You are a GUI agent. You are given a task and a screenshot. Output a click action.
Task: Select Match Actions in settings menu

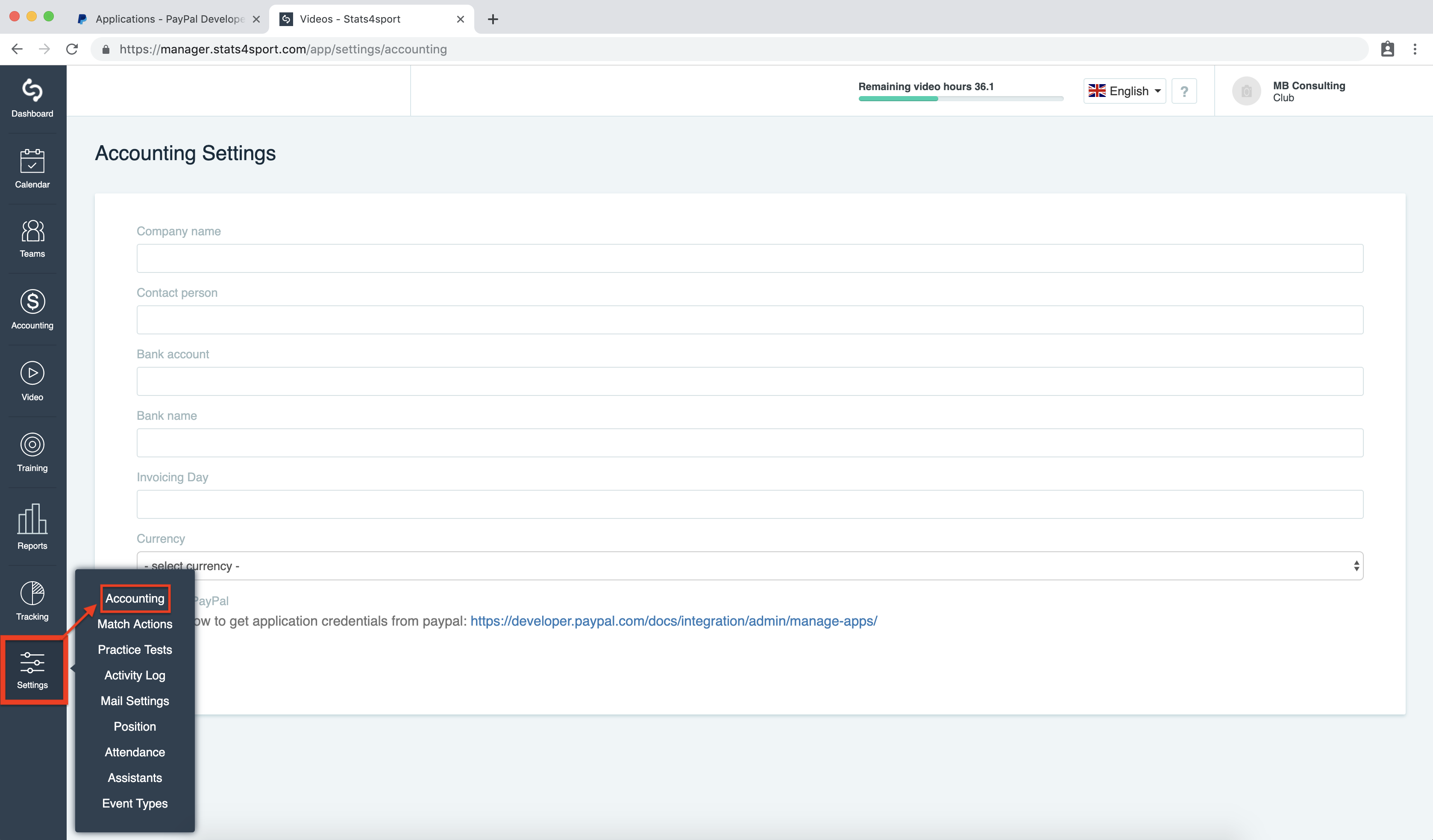pos(135,624)
